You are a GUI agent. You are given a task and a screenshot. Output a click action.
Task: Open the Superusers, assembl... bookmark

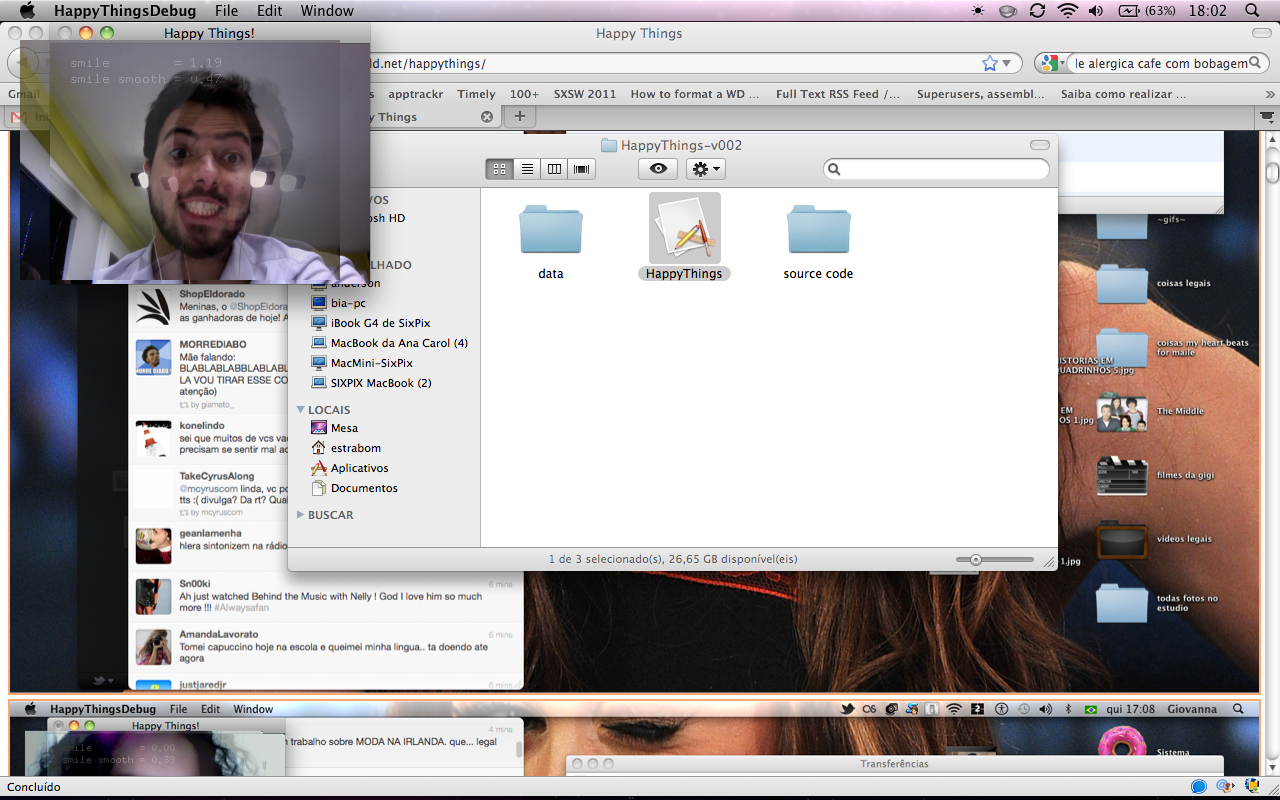coord(982,94)
